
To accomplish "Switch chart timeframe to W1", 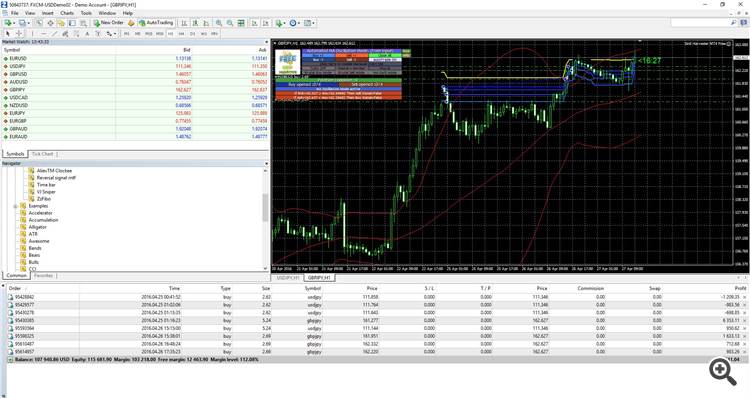I will (204, 33).
